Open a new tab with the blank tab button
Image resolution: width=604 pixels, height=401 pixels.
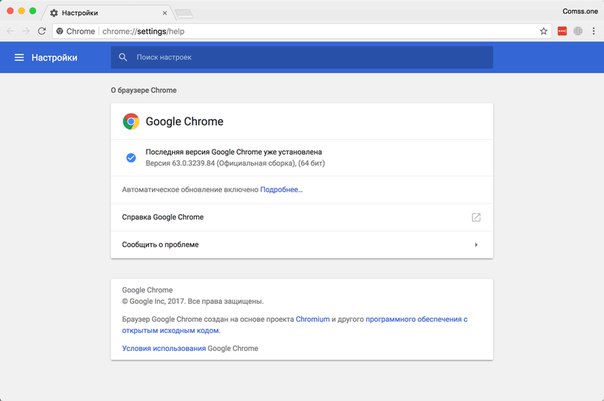(184, 14)
